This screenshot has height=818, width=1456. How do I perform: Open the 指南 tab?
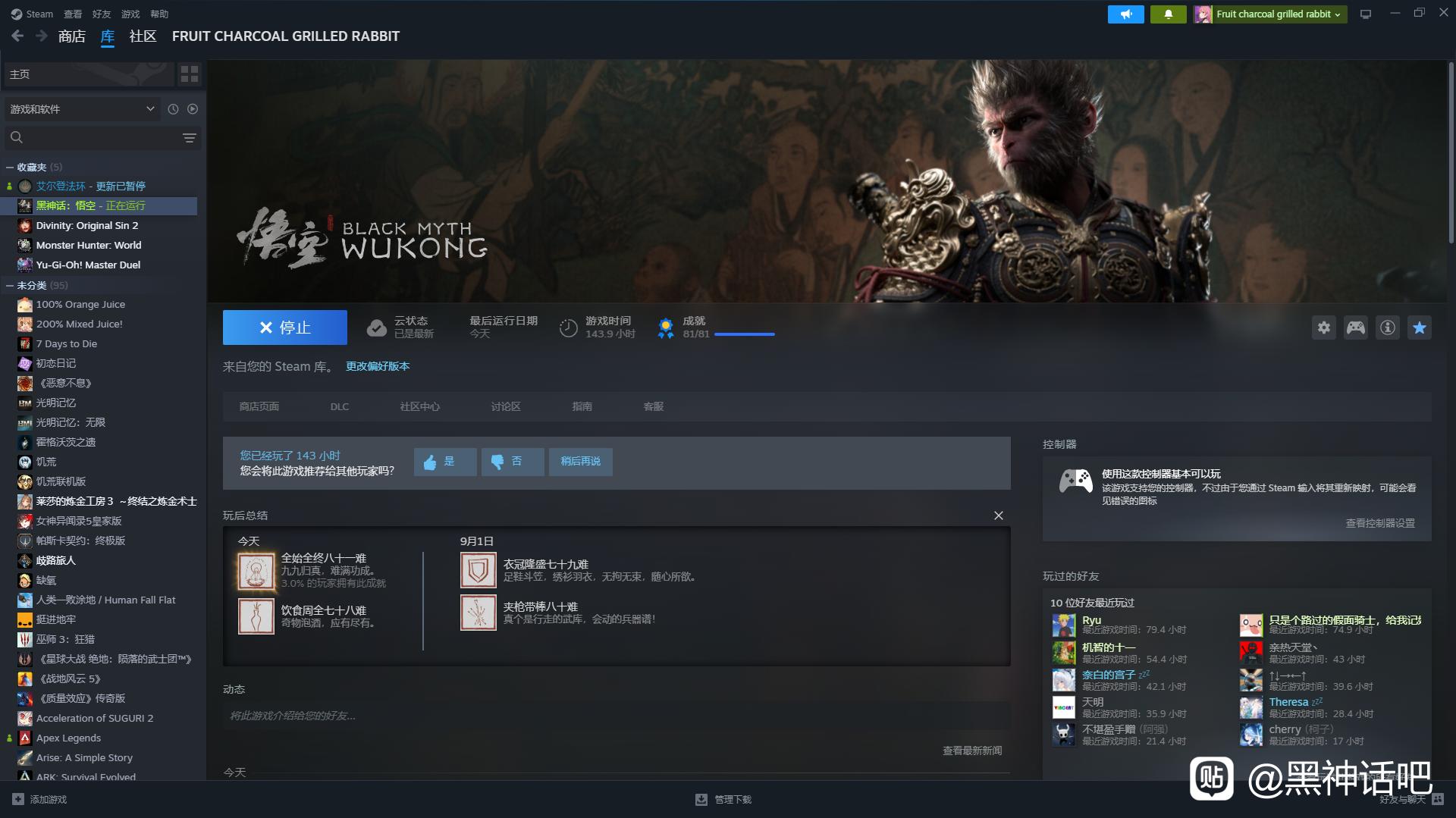click(x=582, y=406)
